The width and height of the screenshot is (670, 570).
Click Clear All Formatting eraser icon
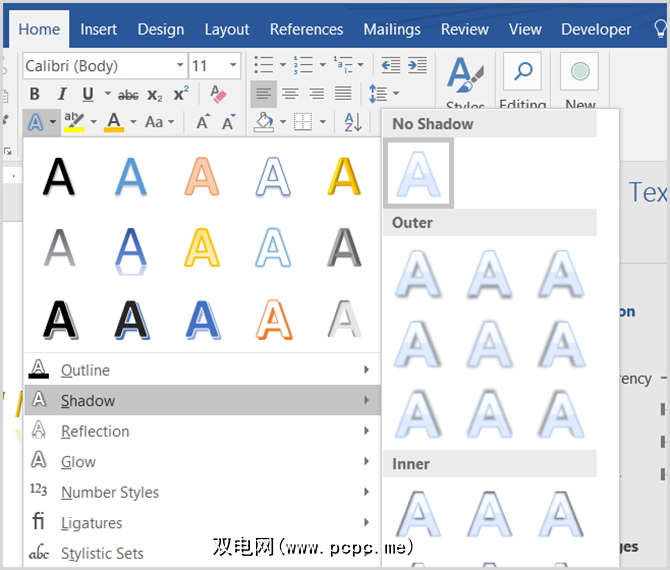(219, 94)
